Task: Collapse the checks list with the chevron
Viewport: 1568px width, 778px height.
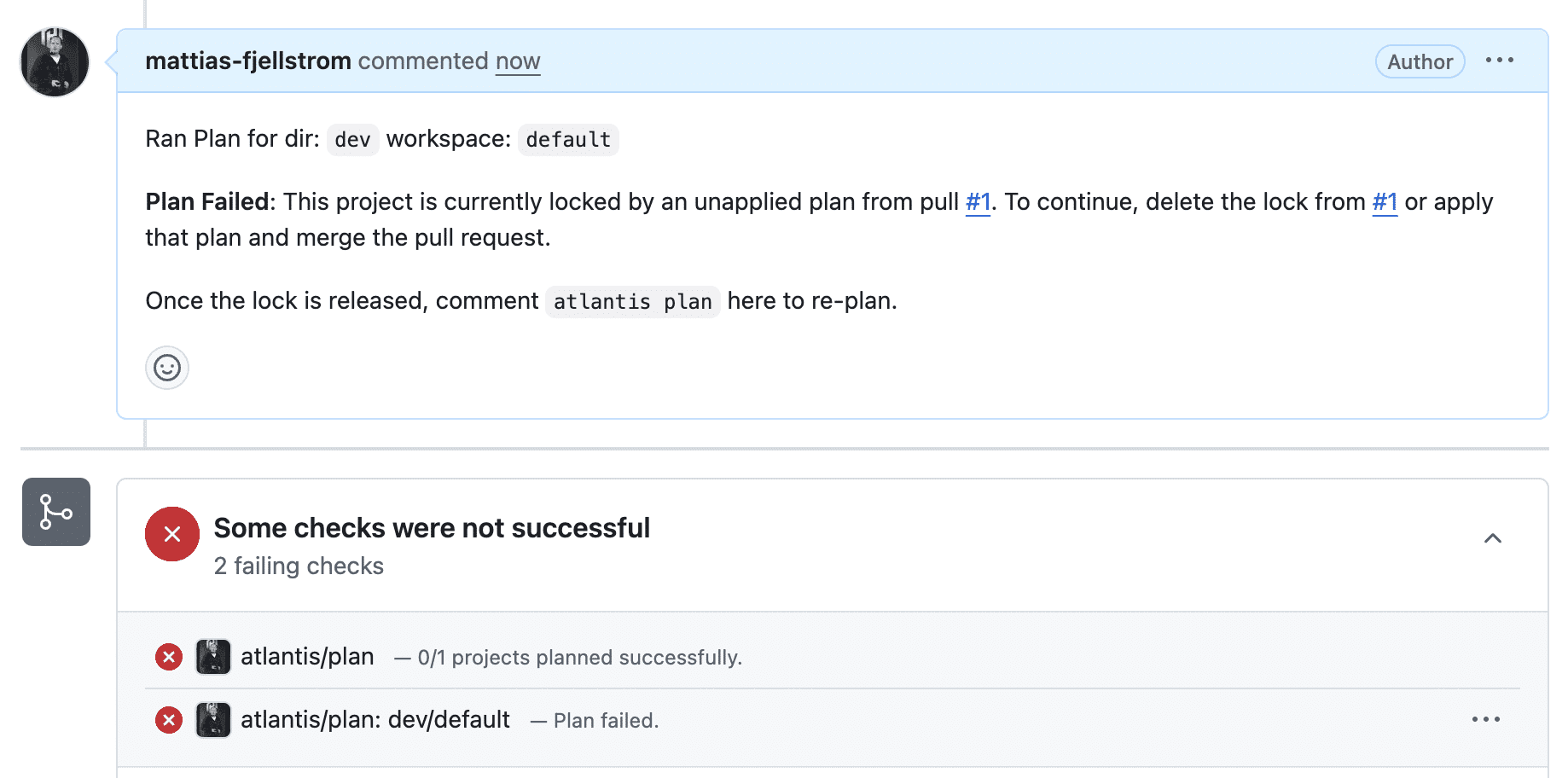Action: [1492, 538]
